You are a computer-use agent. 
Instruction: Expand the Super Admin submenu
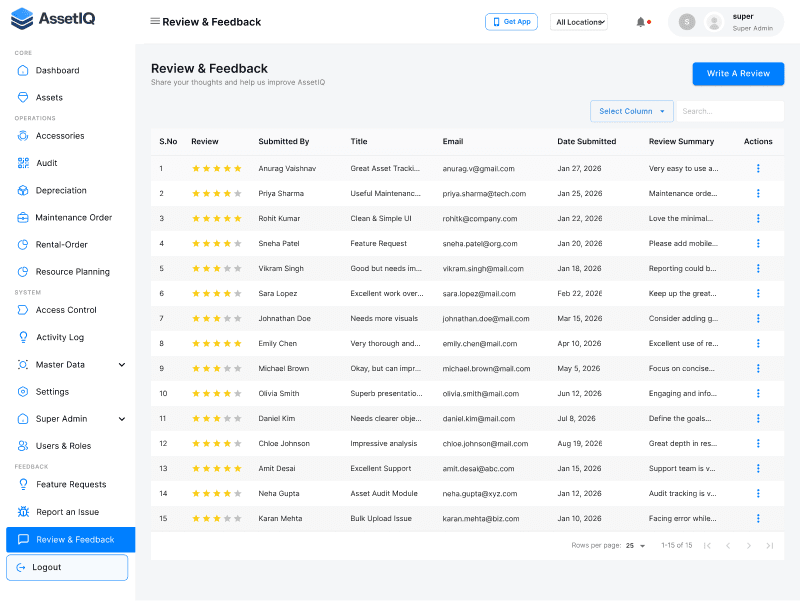122,419
